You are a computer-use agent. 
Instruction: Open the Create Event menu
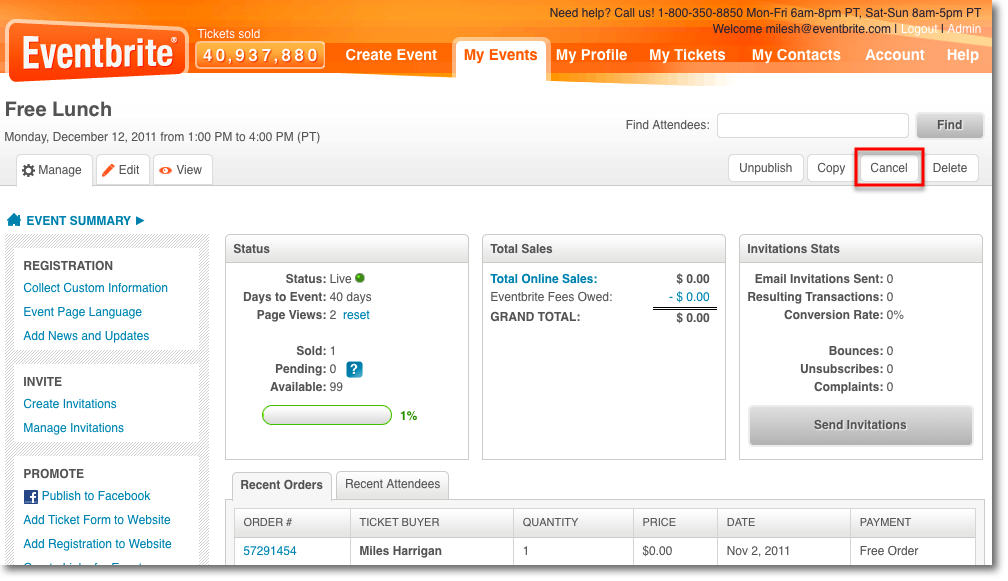(x=391, y=55)
